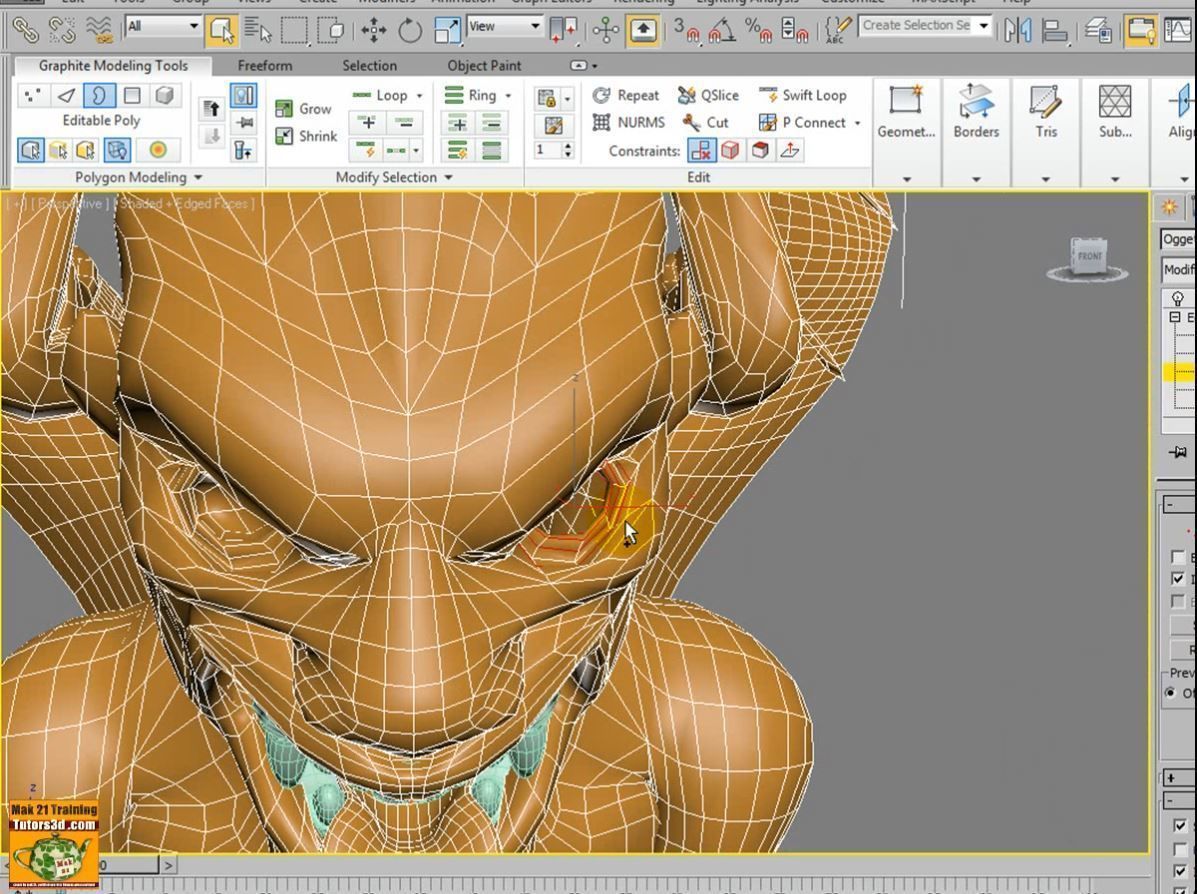
Task: Open the Manage Layers icon
Action: 1099,31
